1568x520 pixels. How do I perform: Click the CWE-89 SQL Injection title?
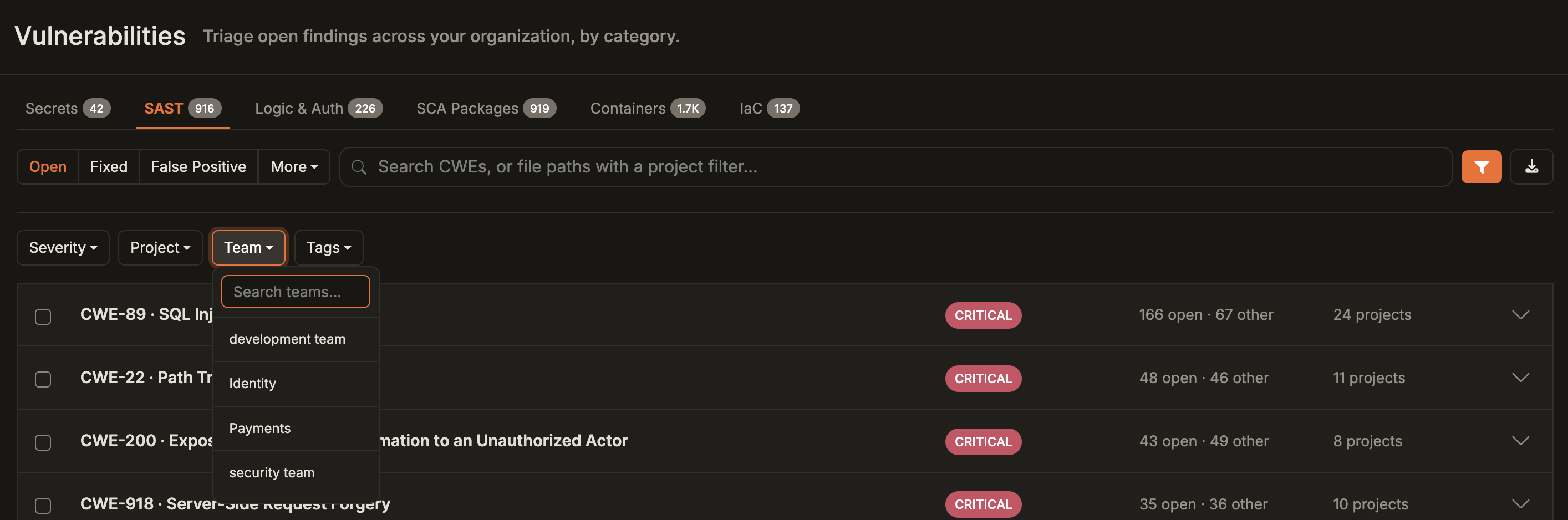tap(146, 314)
